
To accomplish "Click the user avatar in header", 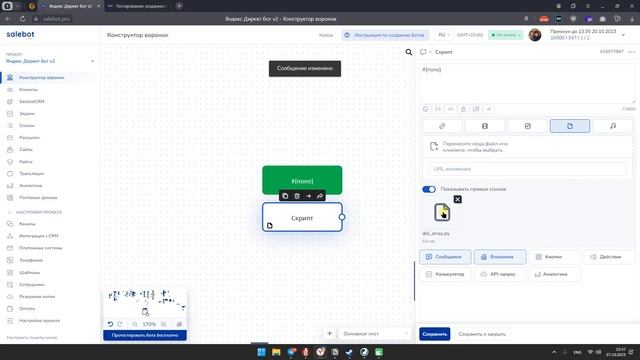I will (x=535, y=35).
